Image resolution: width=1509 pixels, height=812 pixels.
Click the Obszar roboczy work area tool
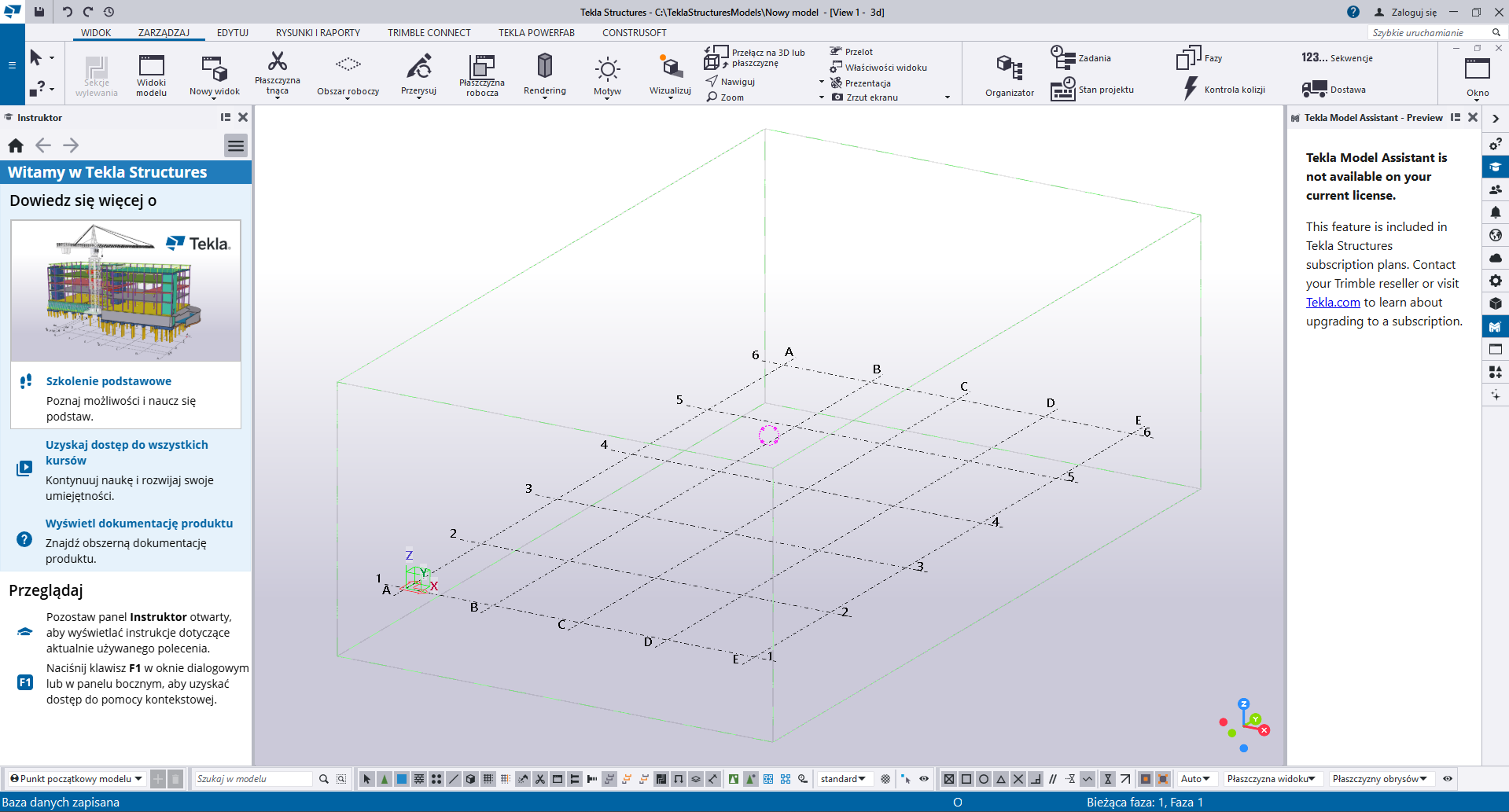point(348,75)
